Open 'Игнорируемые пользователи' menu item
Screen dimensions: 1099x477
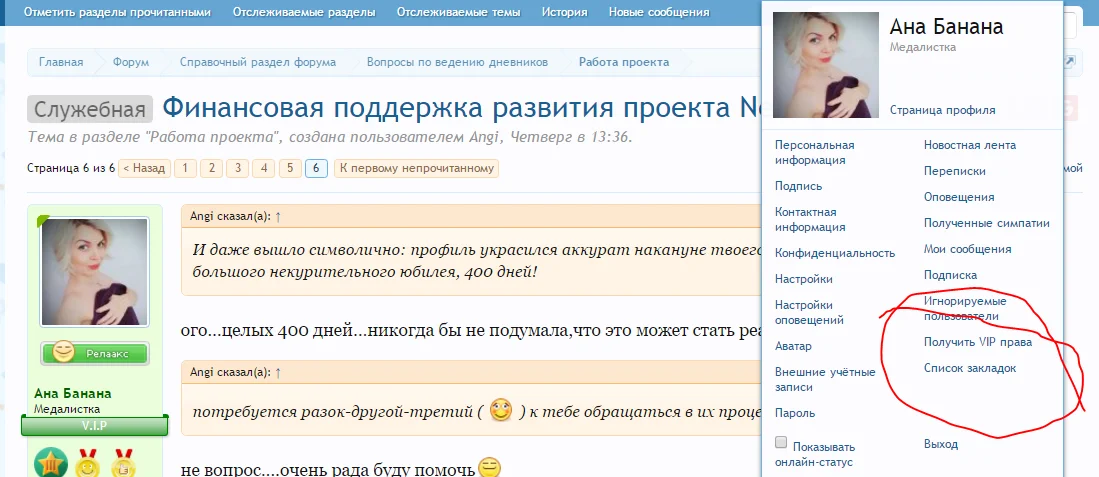tap(965, 308)
